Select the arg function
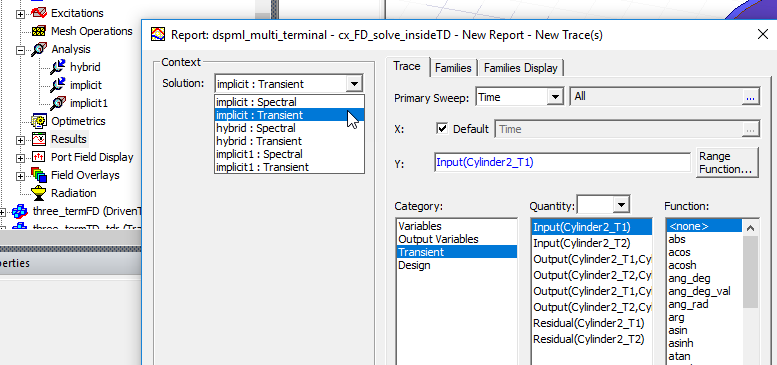 [705, 317]
